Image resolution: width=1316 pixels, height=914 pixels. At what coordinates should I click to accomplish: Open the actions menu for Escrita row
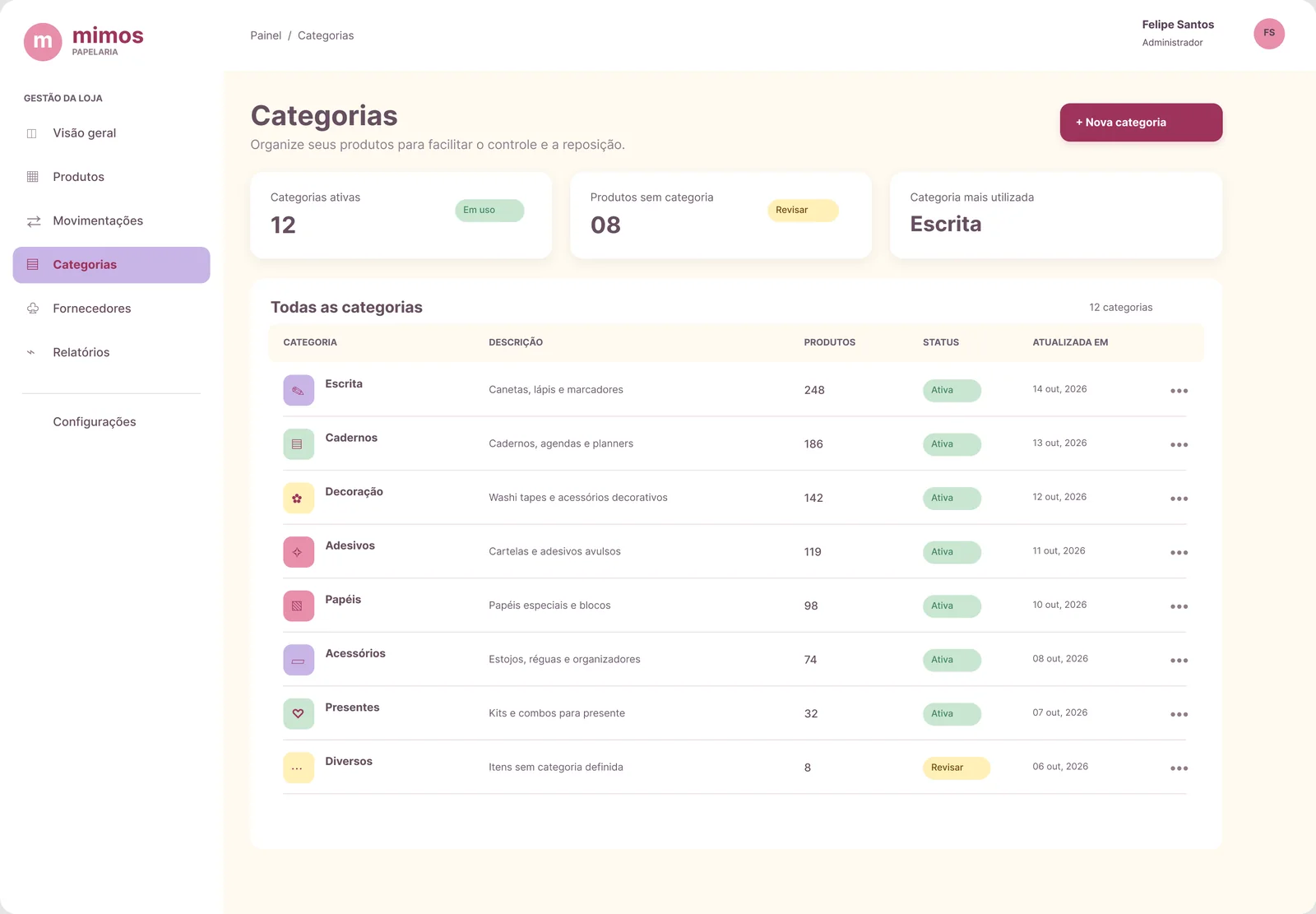click(1179, 391)
